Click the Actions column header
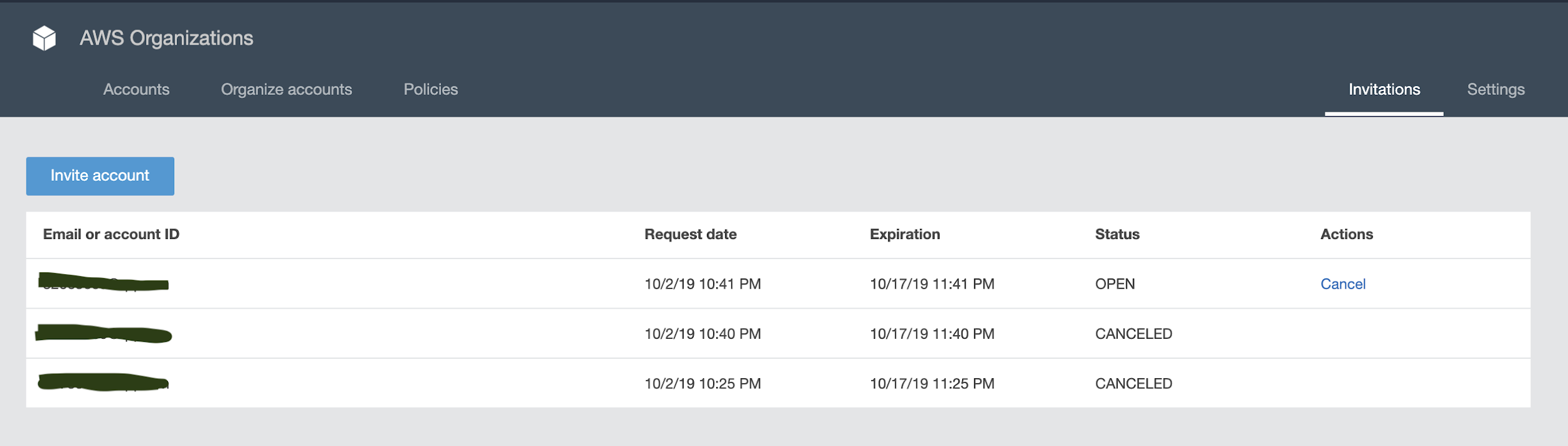Viewport: 1568px width, 446px height. point(1346,235)
